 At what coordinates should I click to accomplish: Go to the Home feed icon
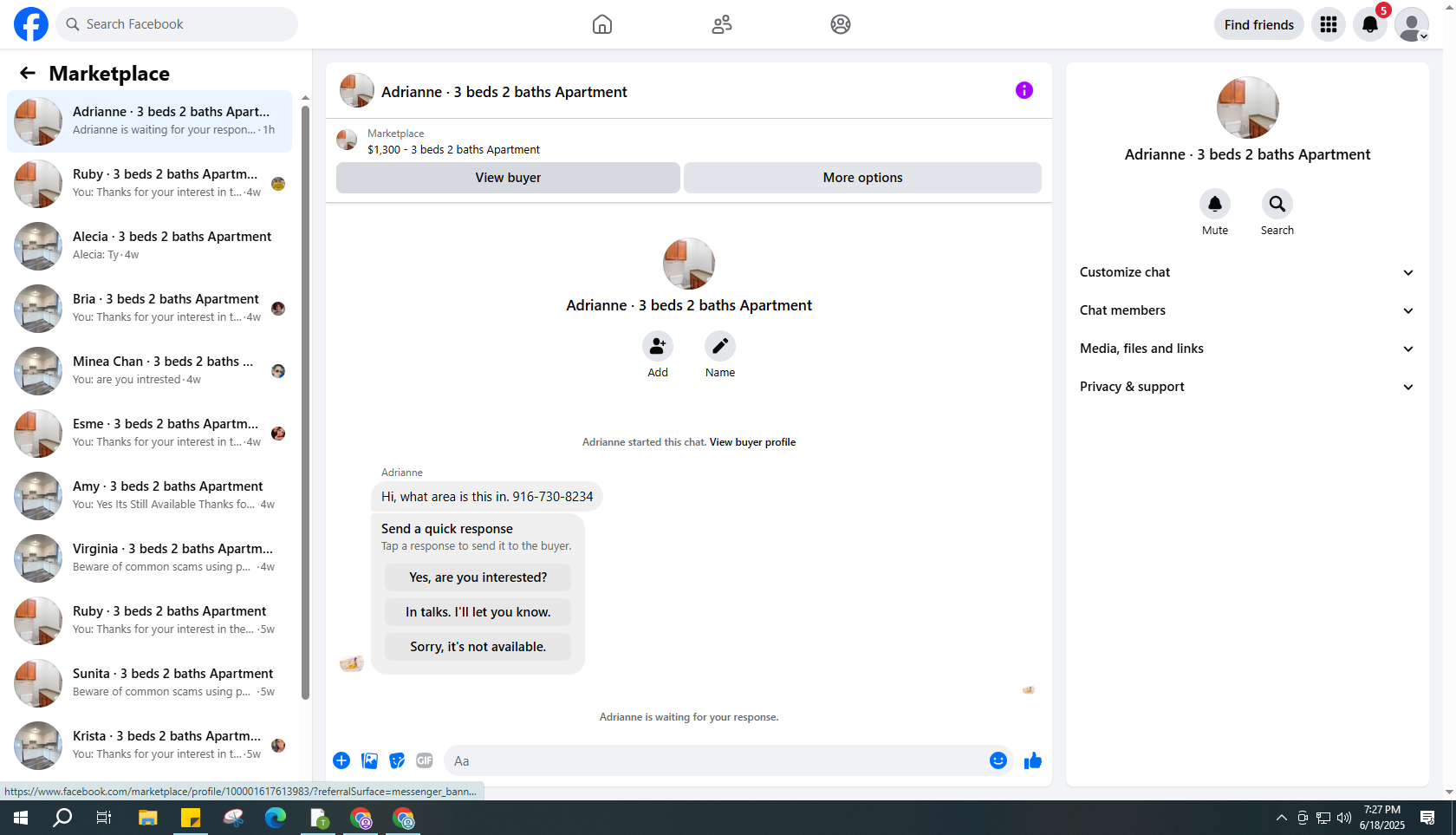[602, 24]
